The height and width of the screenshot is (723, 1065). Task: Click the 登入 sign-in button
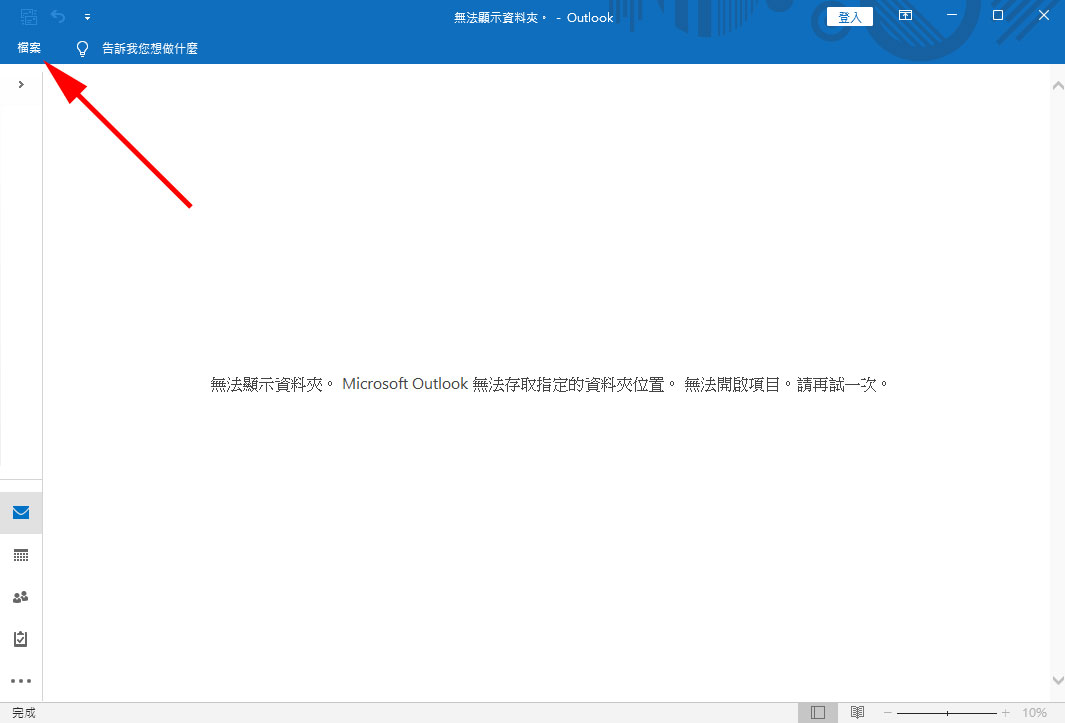point(850,17)
